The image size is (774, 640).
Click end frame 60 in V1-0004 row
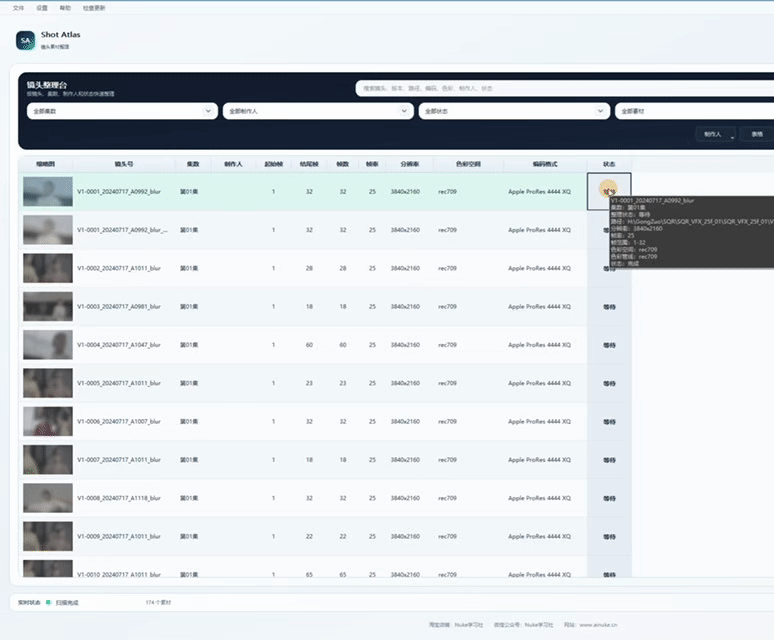(309, 345)
